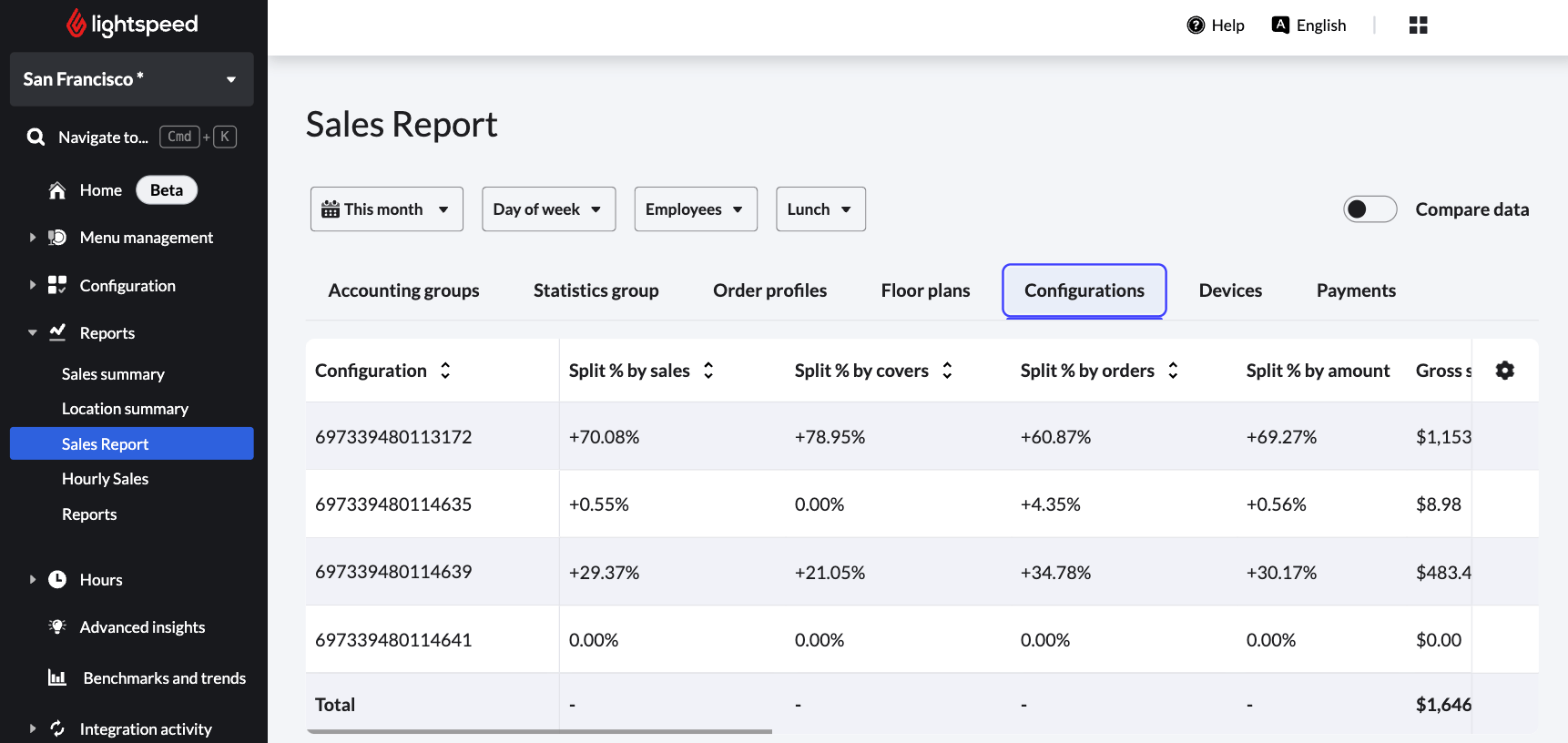
Task: Change language via English button
Action: 1308,25
